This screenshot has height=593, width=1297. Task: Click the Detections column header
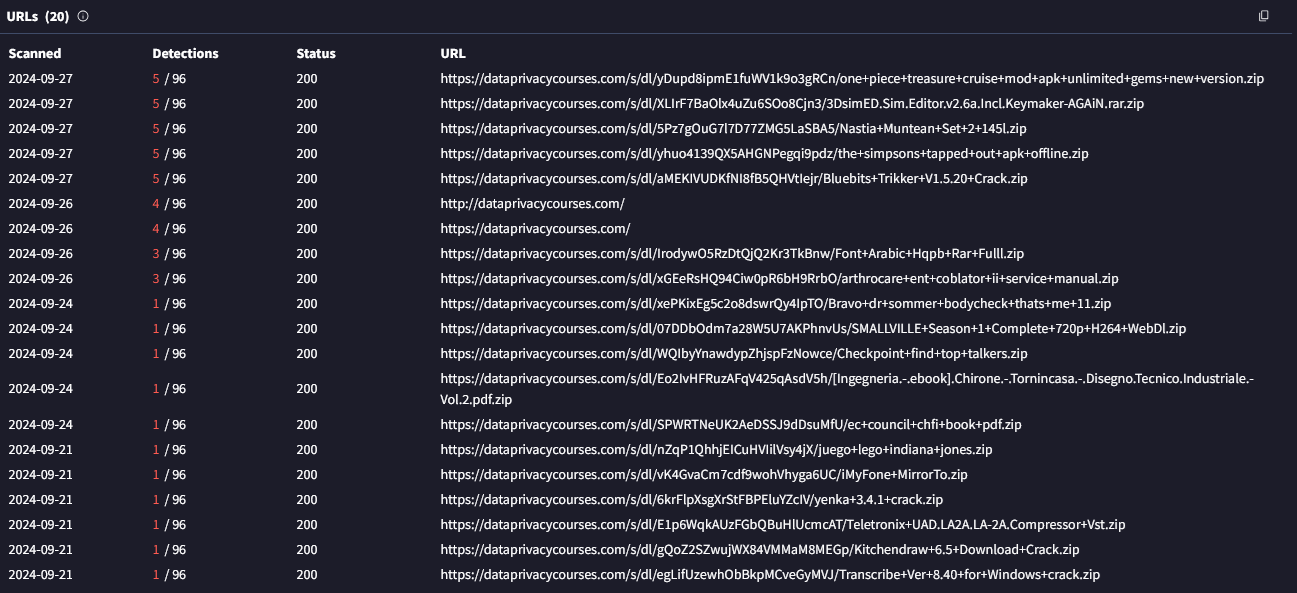coord(185,54)
